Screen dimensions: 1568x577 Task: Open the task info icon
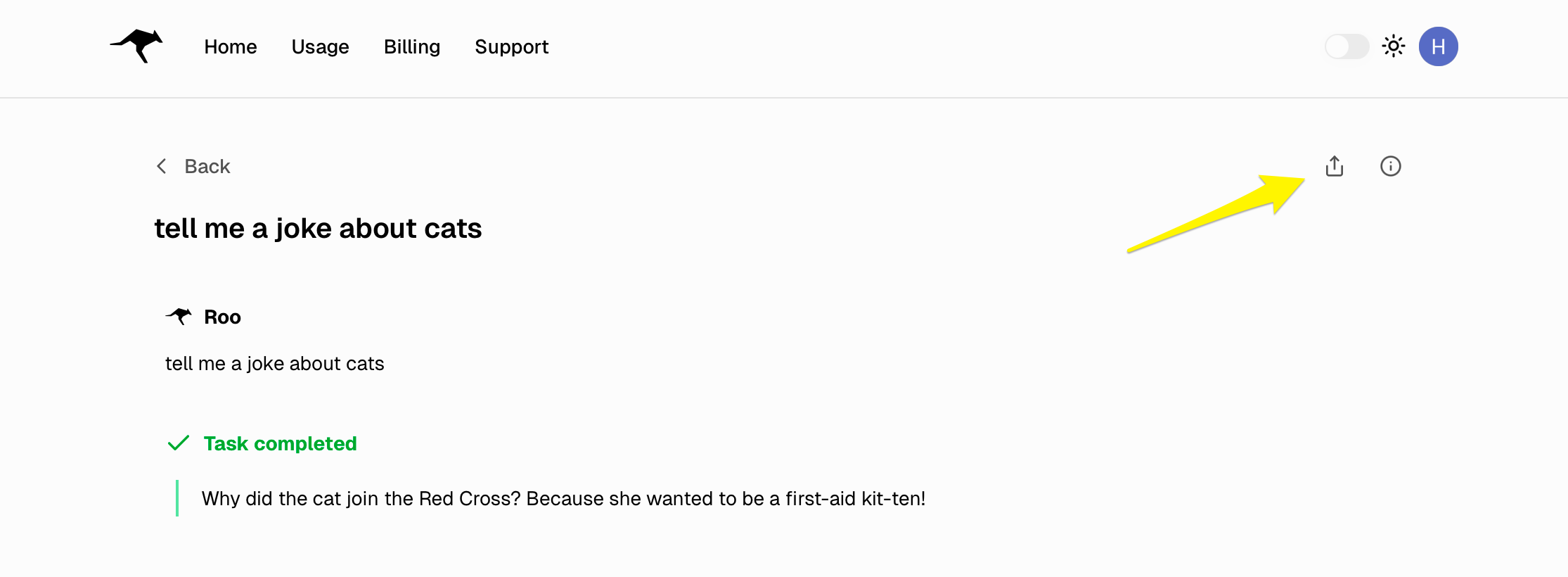coord(1390,166)
